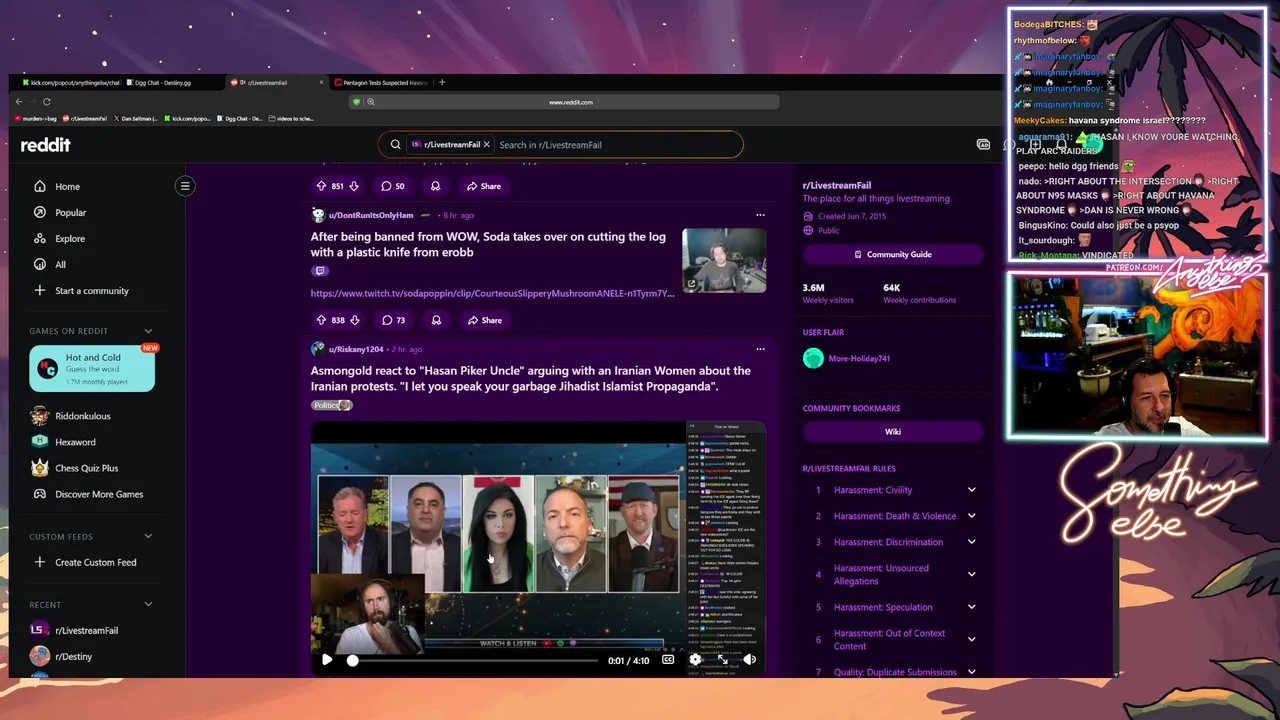Expand rule 5 Harassment: Speculation
The image size is (1280, 720).
tap(971, 607)
